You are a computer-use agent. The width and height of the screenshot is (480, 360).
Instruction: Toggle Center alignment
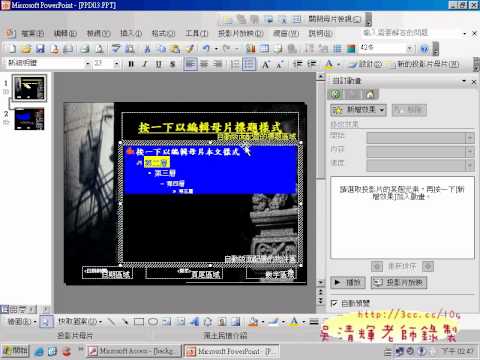204,64
